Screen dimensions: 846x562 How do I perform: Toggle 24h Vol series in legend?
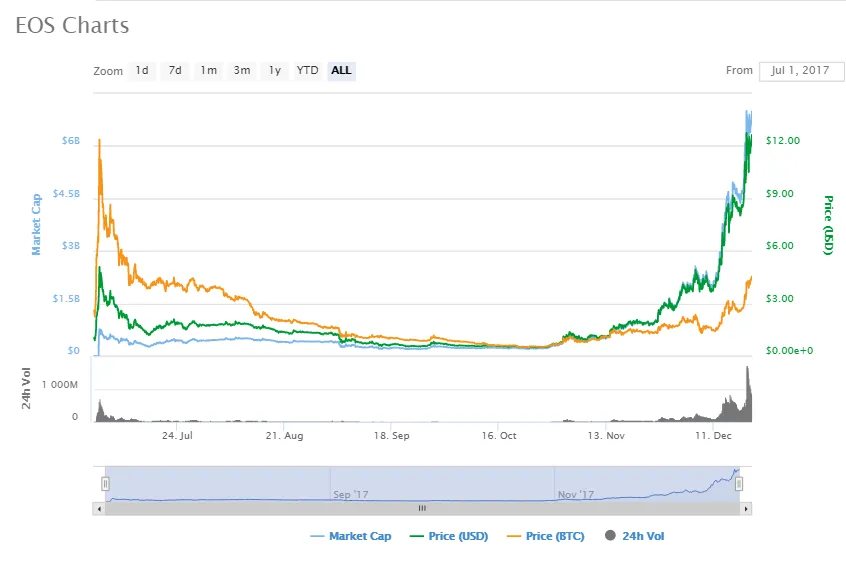tap(634, 536)
